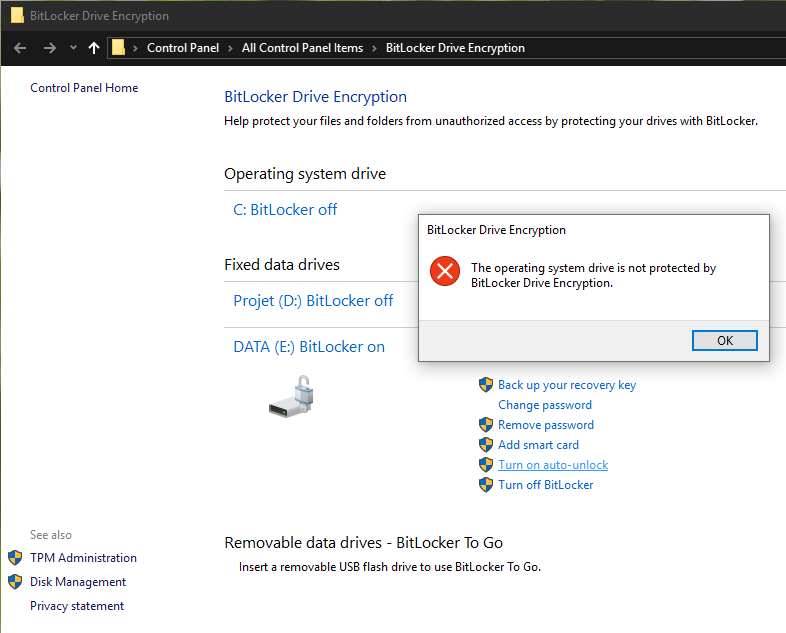786x633 pixels.
Task: Click shield icon beside Back up your recovery key
Action: tap(486, 385)
